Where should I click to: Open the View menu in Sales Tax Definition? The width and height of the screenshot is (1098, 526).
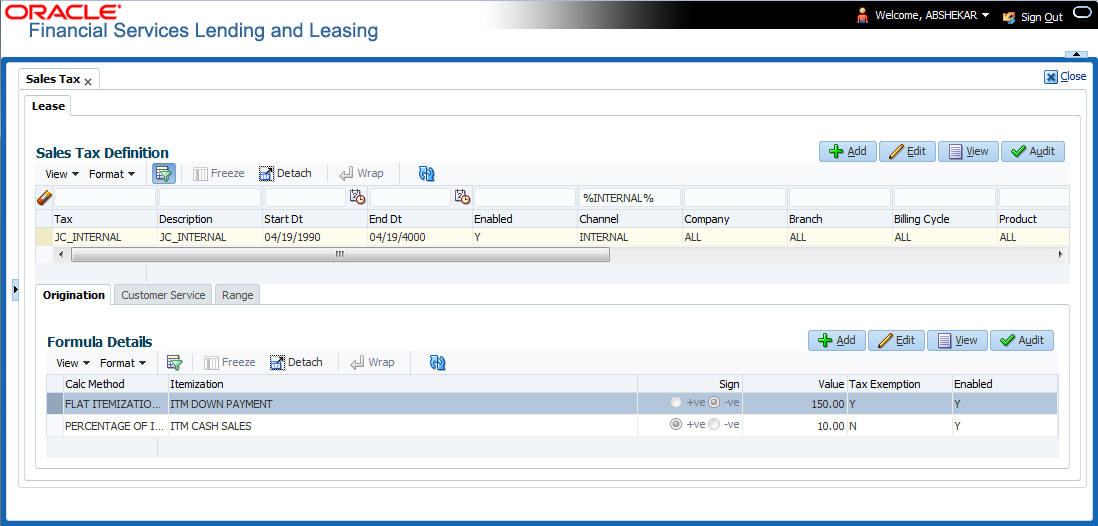[62, 174]
